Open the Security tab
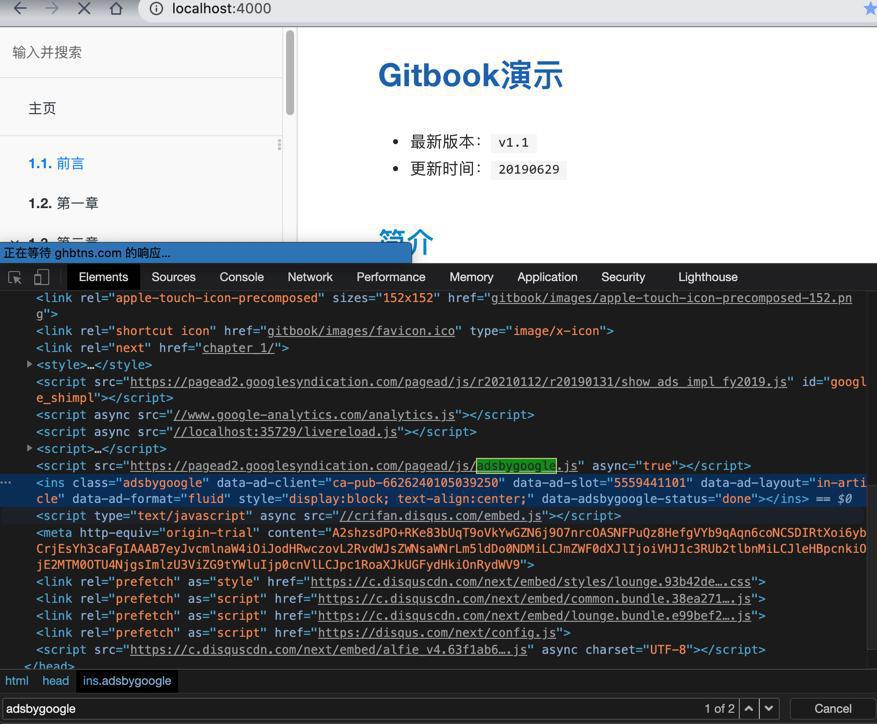The height and width of the screenshot is (724, 877). click(x=623, y=277)
